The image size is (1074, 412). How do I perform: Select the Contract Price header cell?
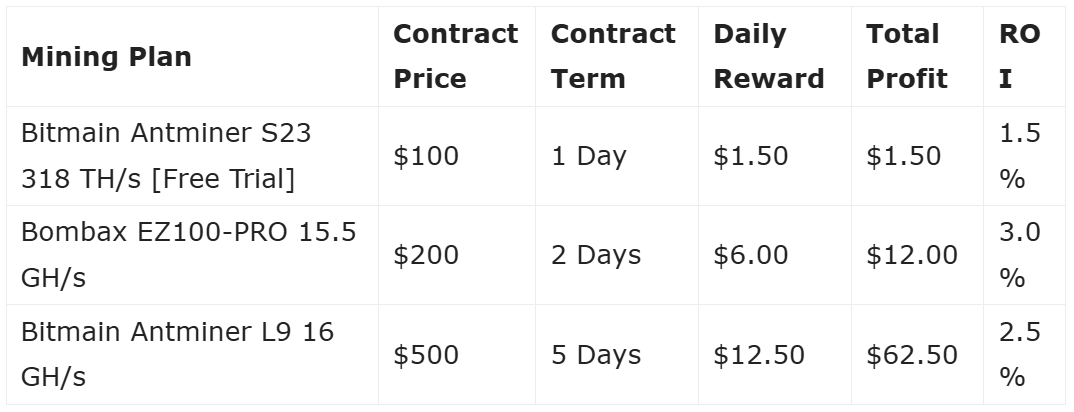[x=455, y=57]
